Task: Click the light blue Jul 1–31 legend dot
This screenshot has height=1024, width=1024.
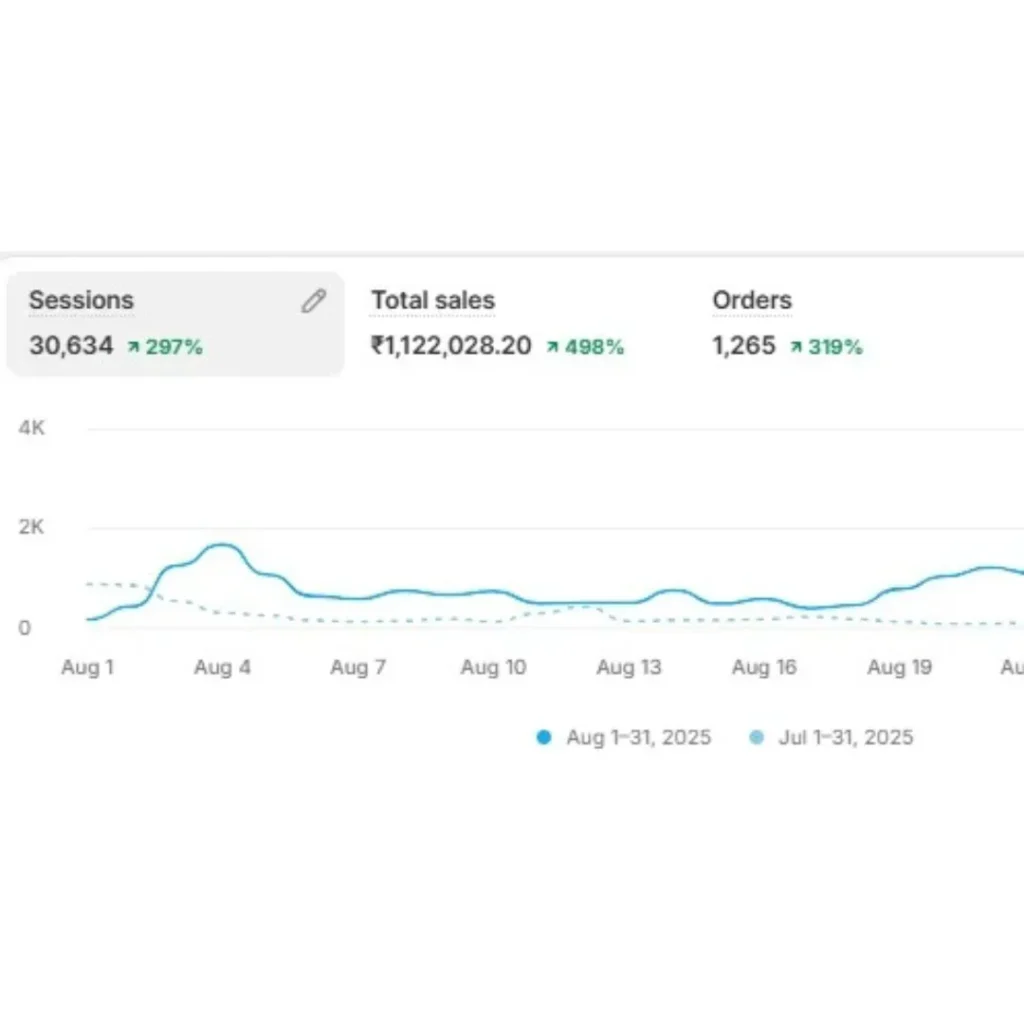Action: pos(756,738)
